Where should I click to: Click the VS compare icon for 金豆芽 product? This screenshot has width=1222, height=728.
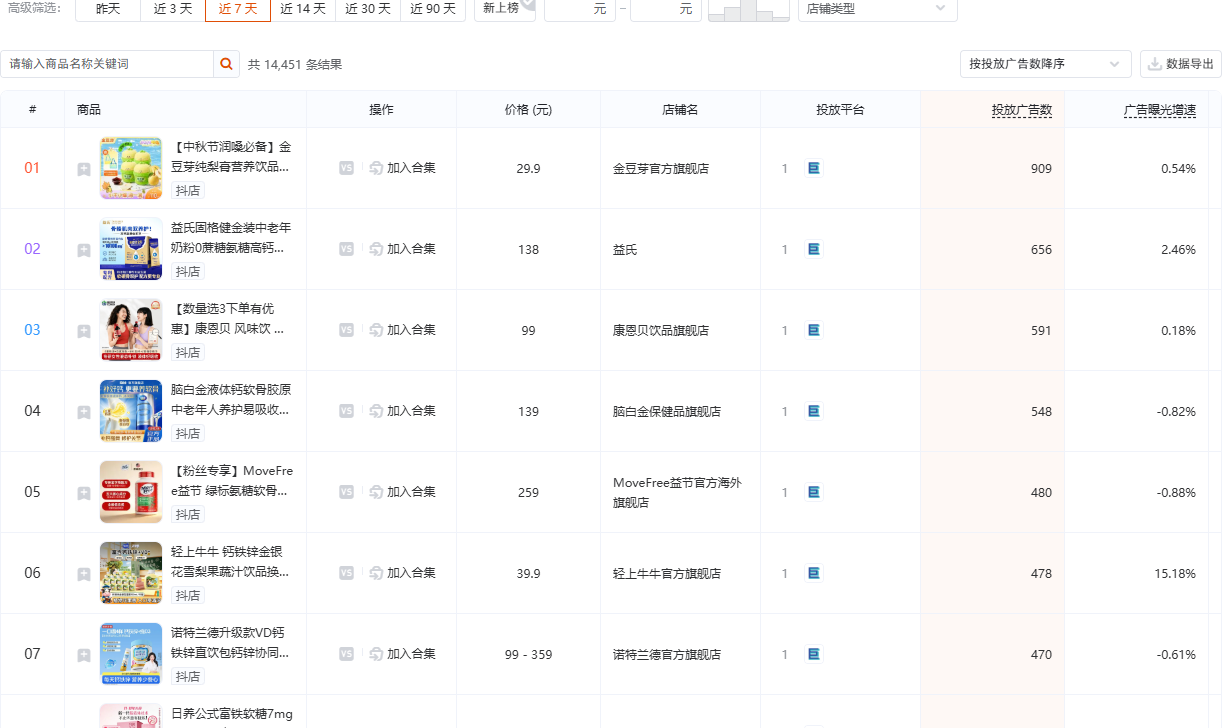pyautogui.click(x=346, y=168)
